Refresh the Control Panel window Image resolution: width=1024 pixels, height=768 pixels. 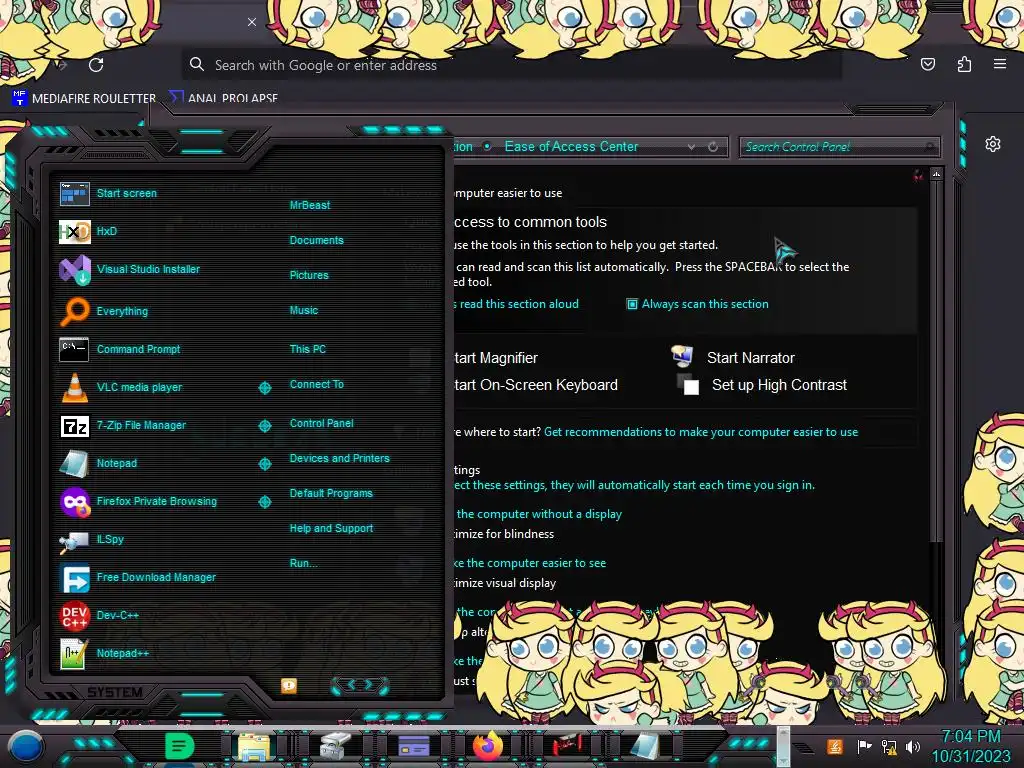click(713, 147)
